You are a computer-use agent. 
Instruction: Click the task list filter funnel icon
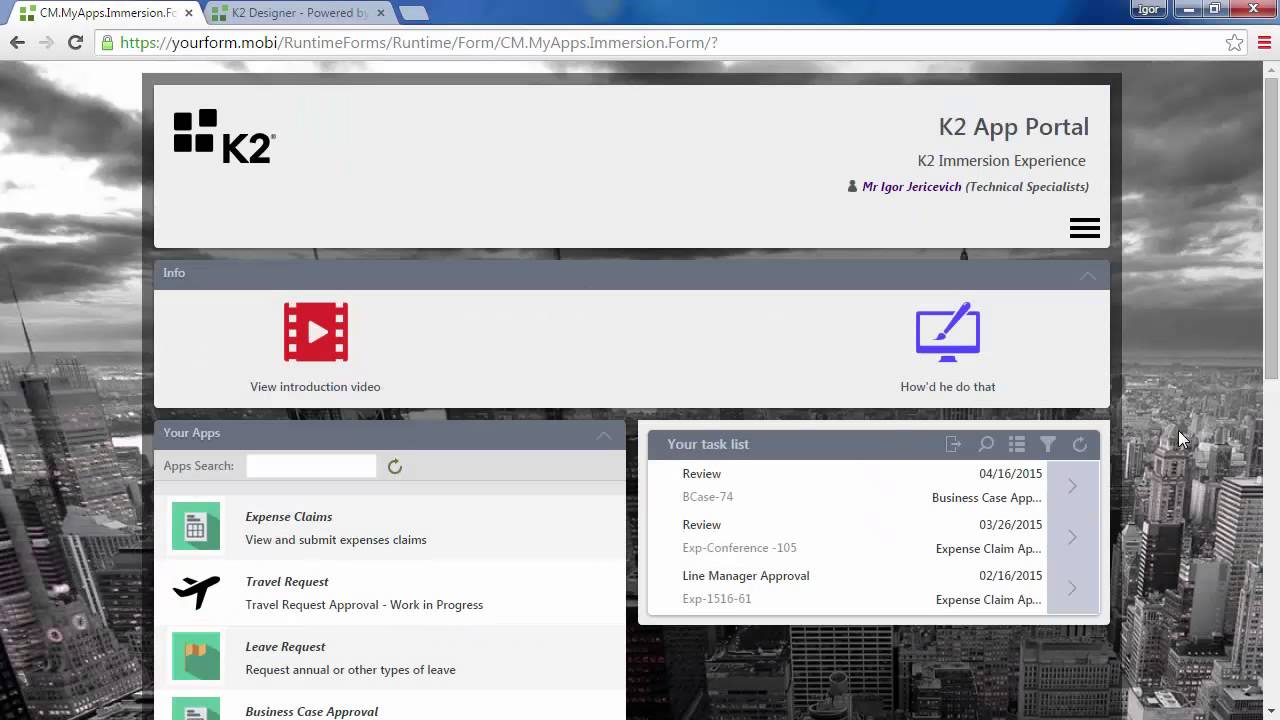1048,444
